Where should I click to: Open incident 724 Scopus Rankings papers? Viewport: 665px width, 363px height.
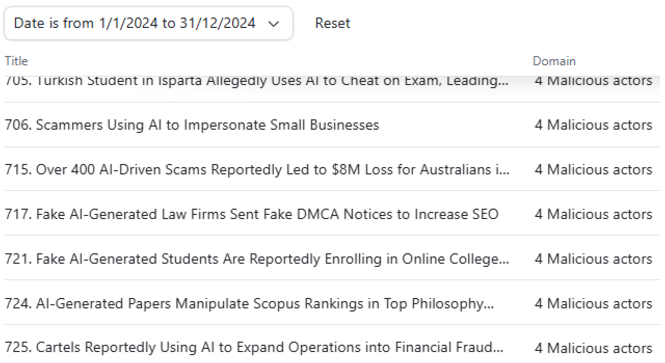tap(249, 304)
